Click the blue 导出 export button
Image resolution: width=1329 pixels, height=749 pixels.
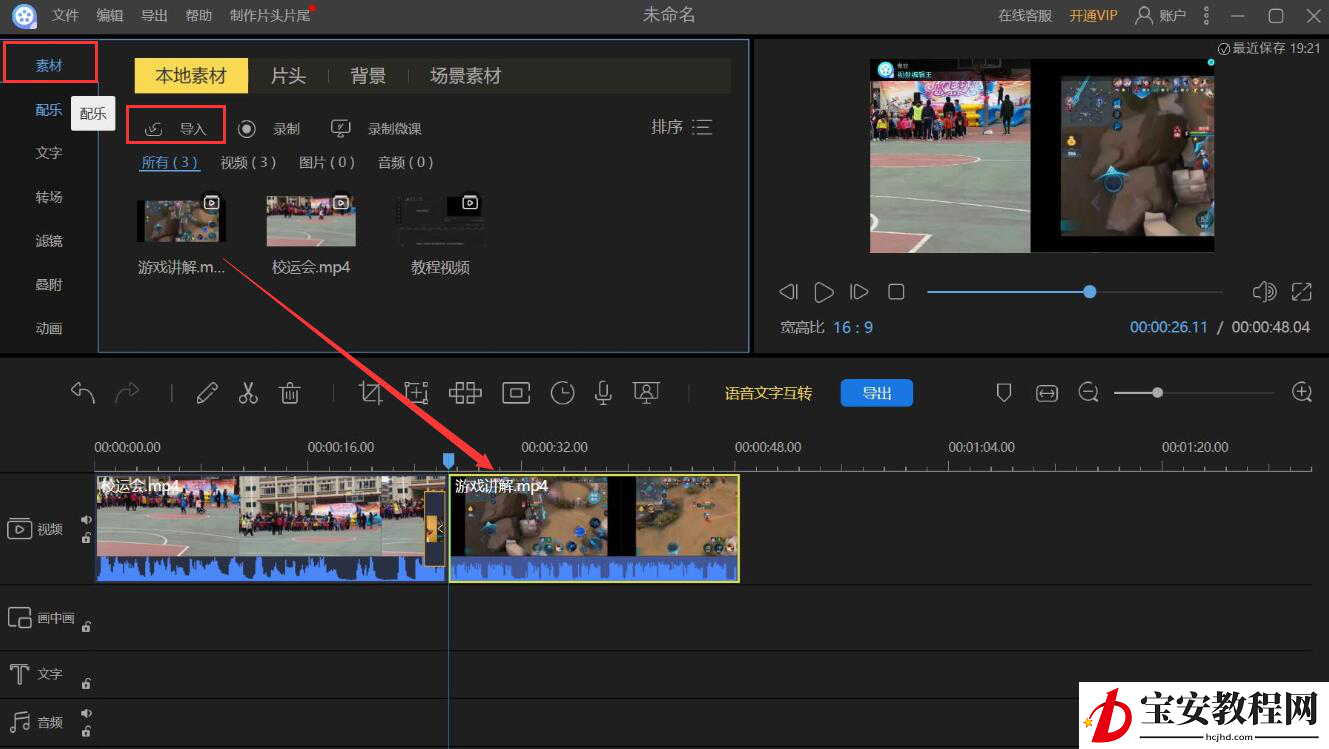(877, 393)
